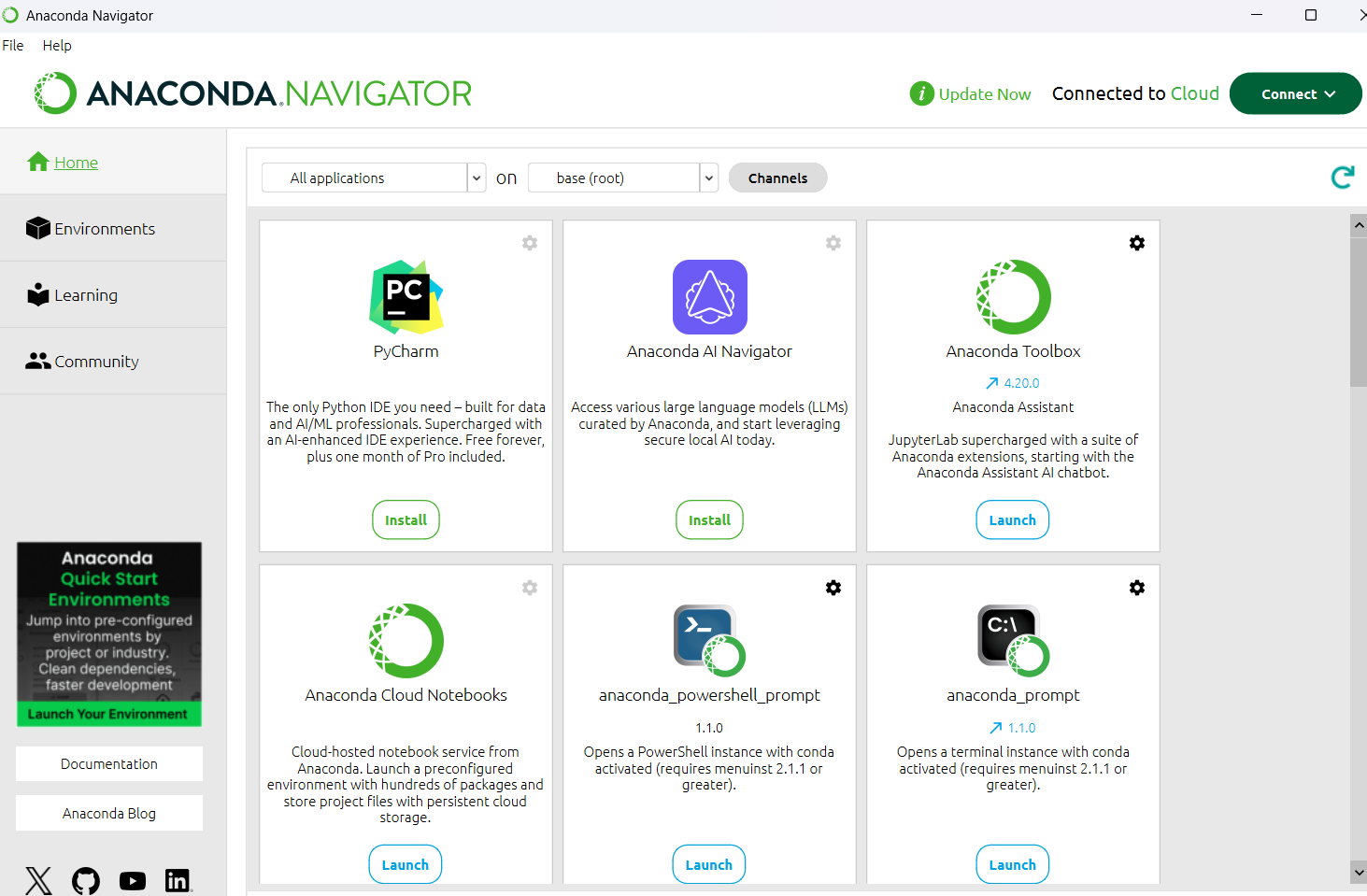Click the Update Now link
Screen dimensions: 1367x896
point(985,94)
